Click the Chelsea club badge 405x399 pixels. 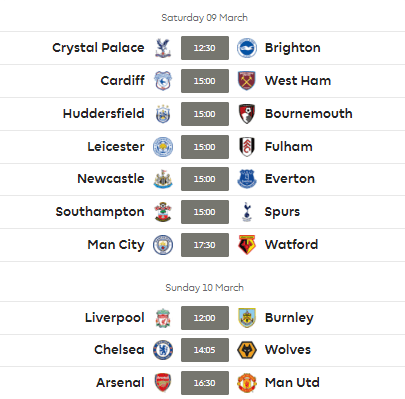[163, 350]
